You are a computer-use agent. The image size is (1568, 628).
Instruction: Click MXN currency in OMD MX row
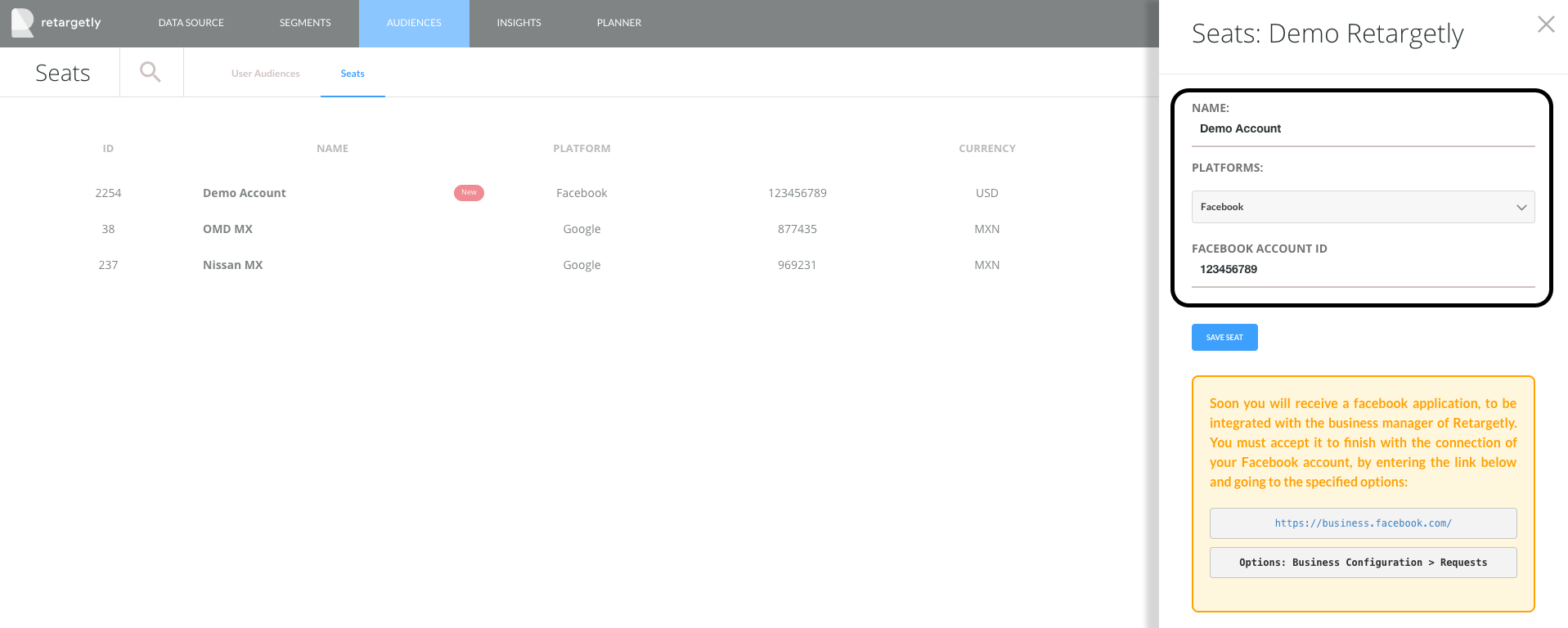[987, 229]
